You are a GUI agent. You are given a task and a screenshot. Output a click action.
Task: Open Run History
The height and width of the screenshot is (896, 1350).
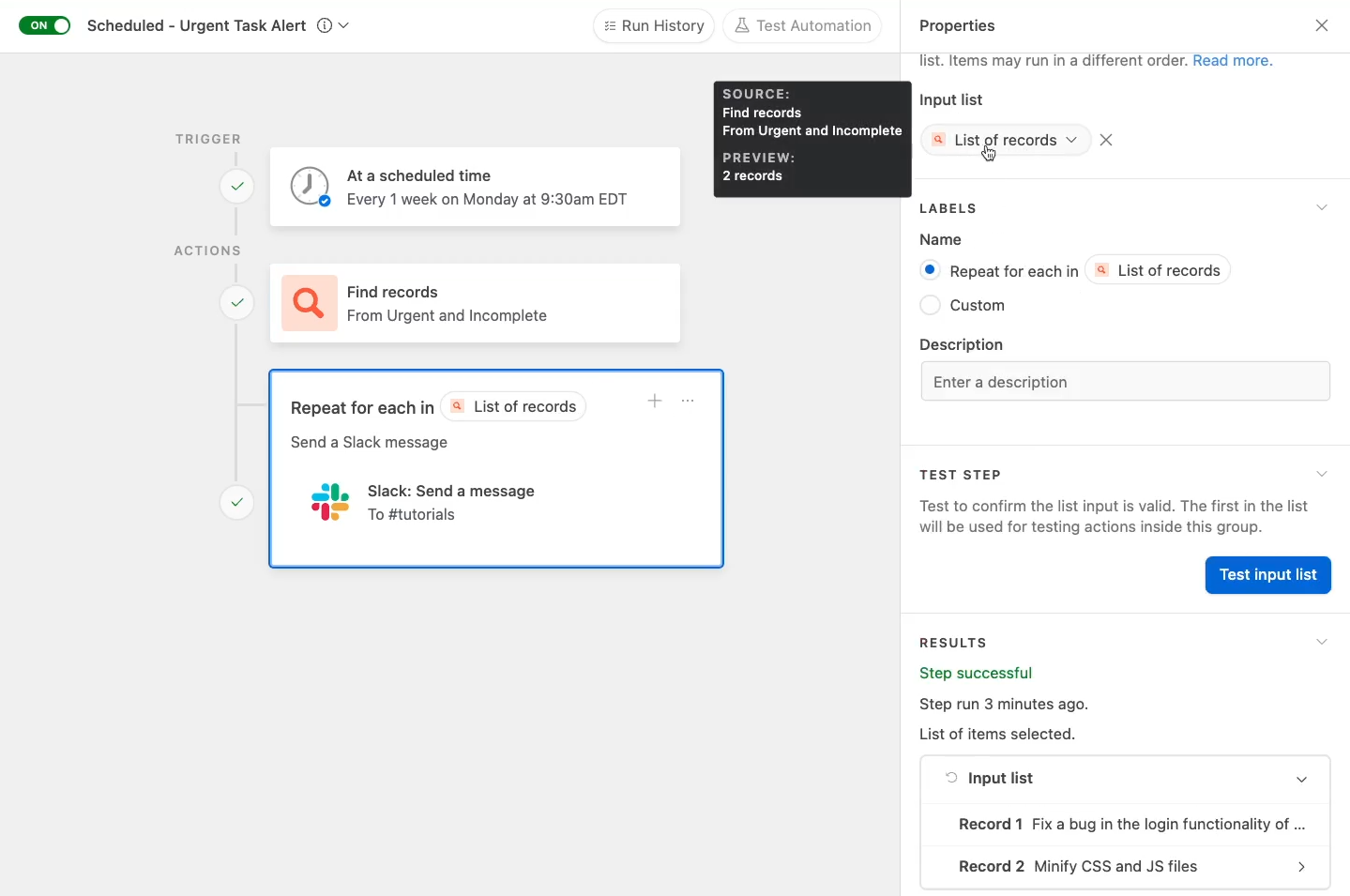click(654, 25)
